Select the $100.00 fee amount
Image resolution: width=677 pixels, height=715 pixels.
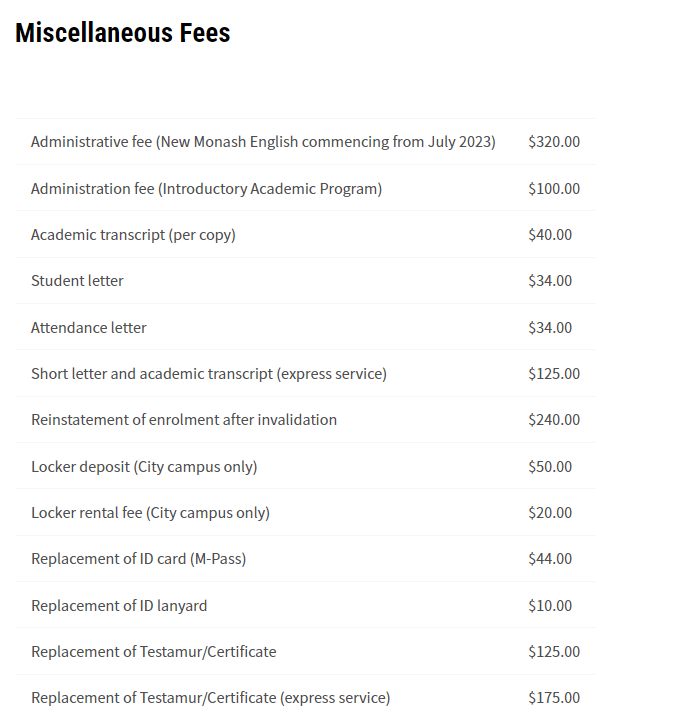pyautogui.click(x=553, y=188)
